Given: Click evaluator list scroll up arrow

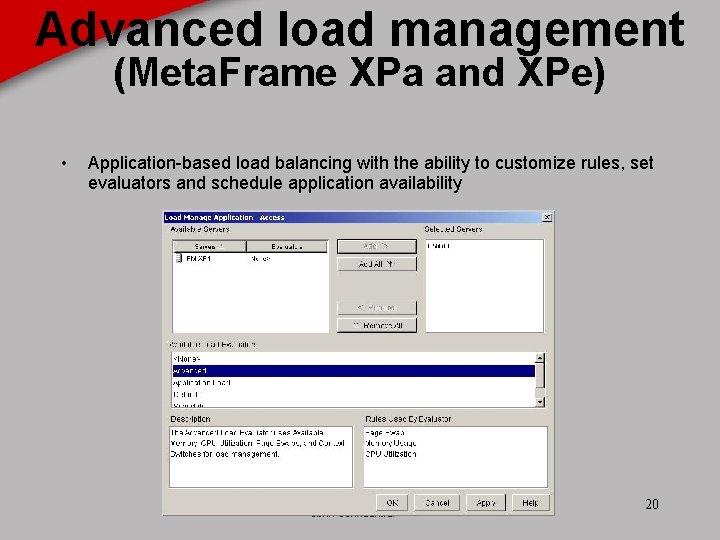Looking at the screenshot, I should pos(540,358).
